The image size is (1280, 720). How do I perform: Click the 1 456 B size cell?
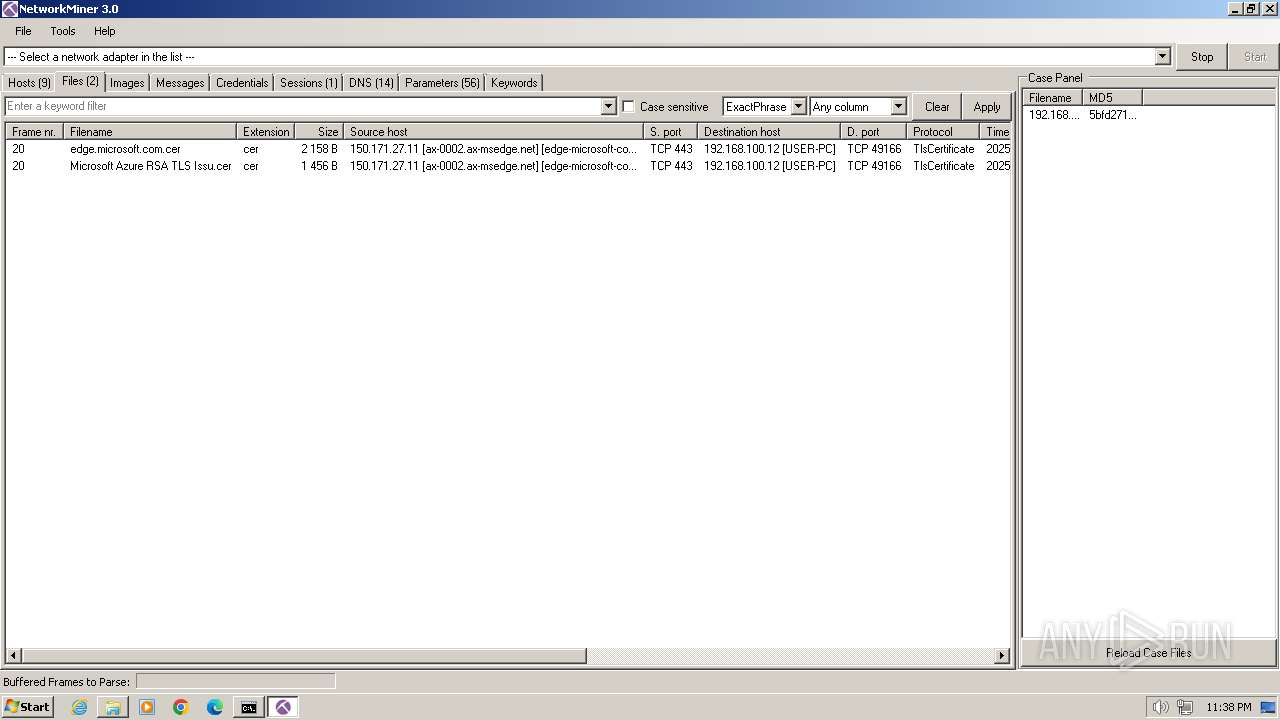coord(319,166)
